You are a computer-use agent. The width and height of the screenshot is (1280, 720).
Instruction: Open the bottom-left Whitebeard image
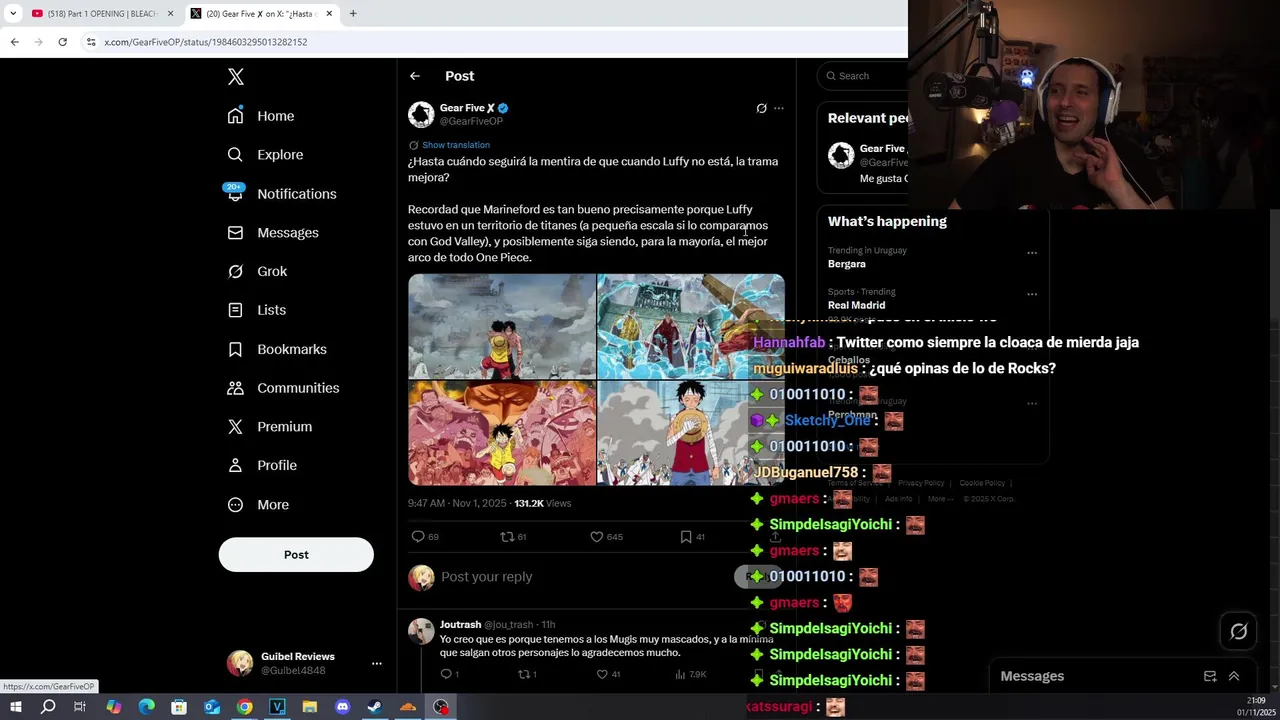(x=501, y=433)
